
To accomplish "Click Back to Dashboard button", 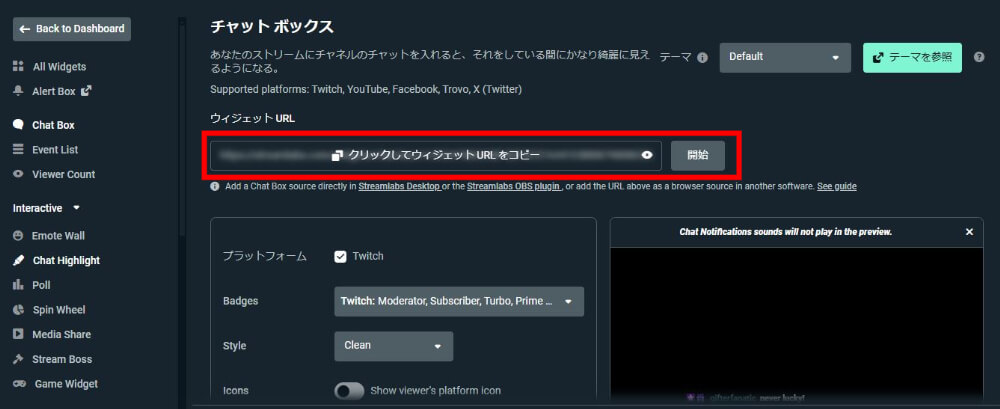I will (72, 29).
